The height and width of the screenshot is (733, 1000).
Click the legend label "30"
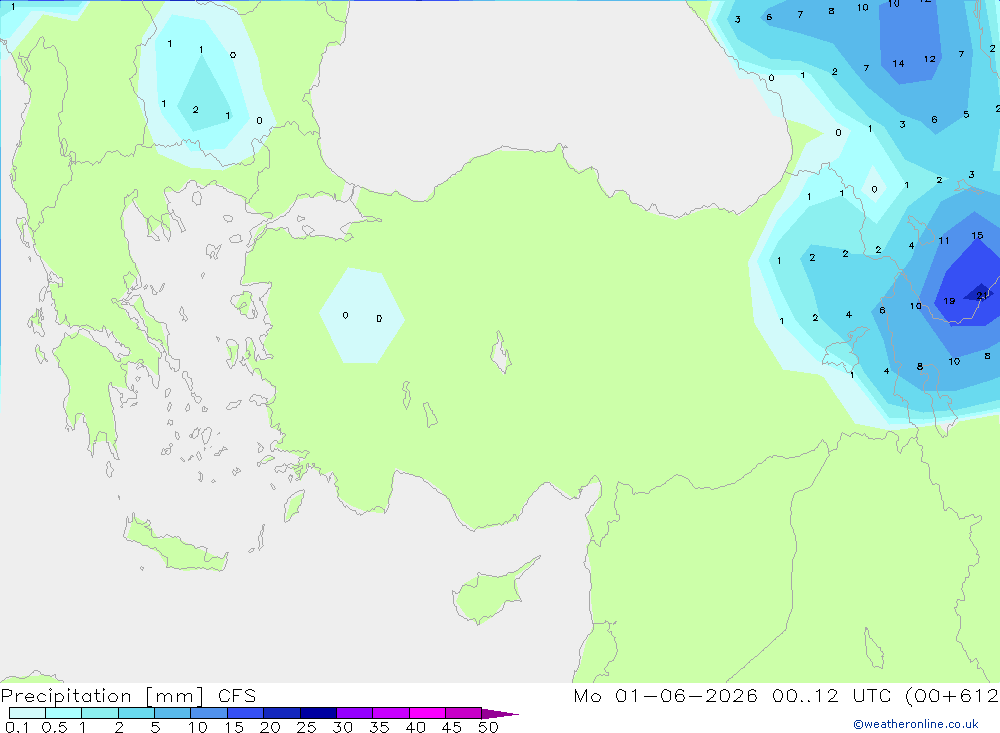click(342, 727)
